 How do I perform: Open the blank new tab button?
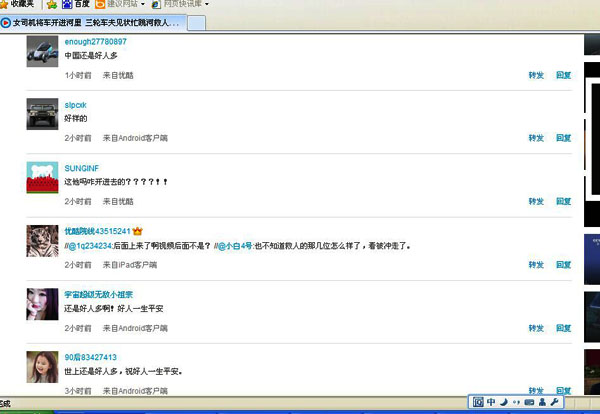coord(198,22)
